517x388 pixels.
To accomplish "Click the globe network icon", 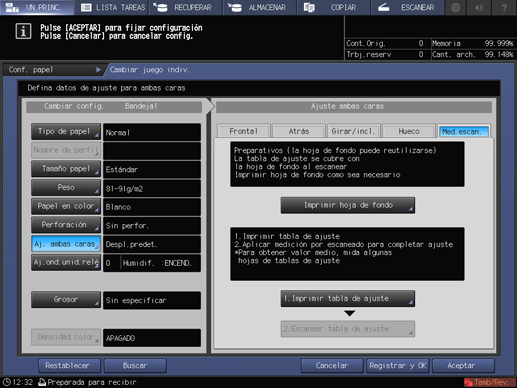I will point(455,7).
